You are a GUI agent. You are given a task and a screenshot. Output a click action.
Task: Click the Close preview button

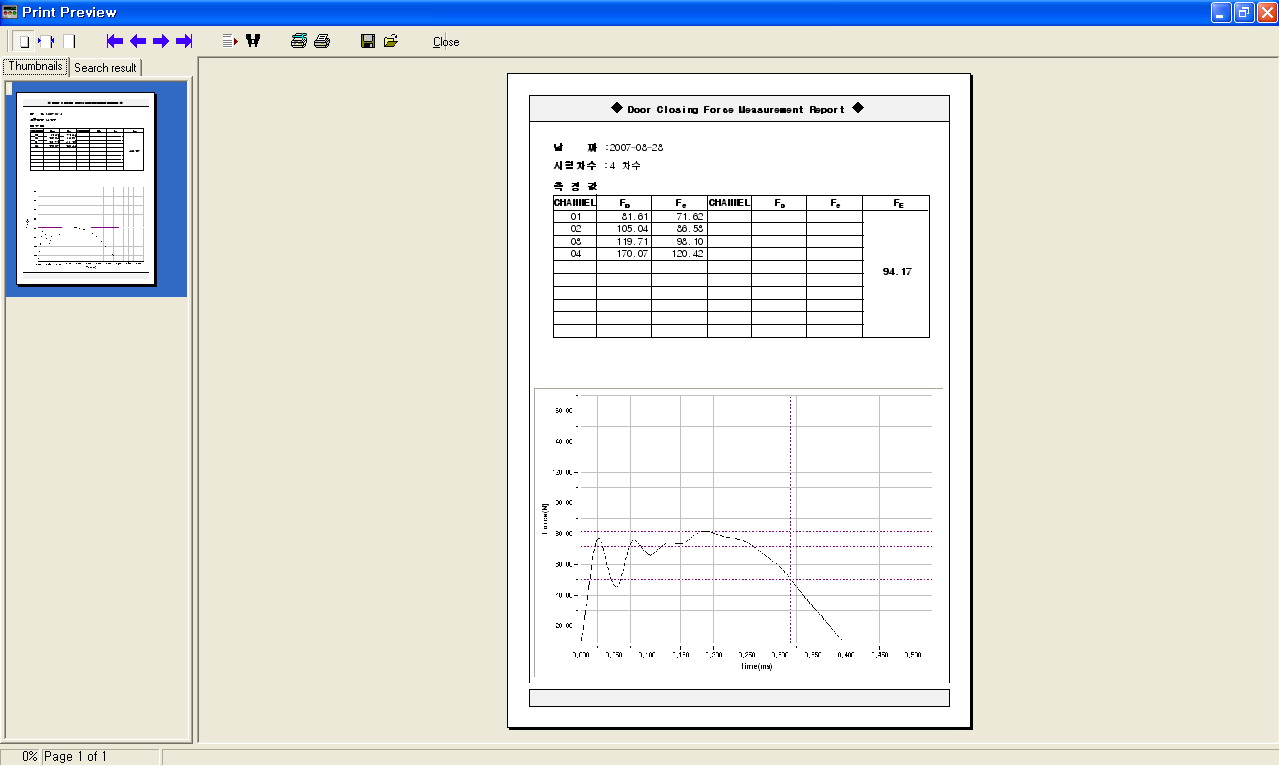coord(446,42)
